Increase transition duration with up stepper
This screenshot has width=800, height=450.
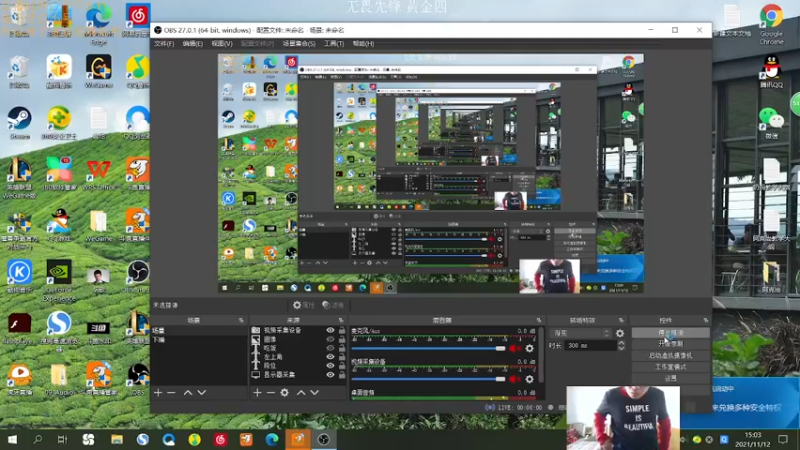point(621,343)
